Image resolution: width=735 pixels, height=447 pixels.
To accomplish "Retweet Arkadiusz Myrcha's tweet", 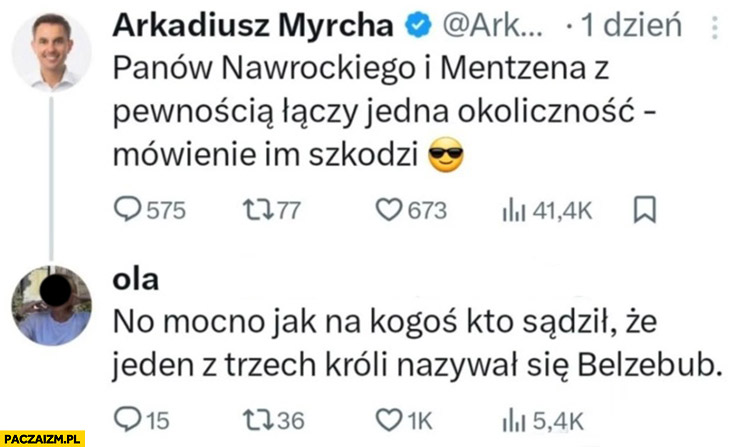I will click(x=249, y=210).
